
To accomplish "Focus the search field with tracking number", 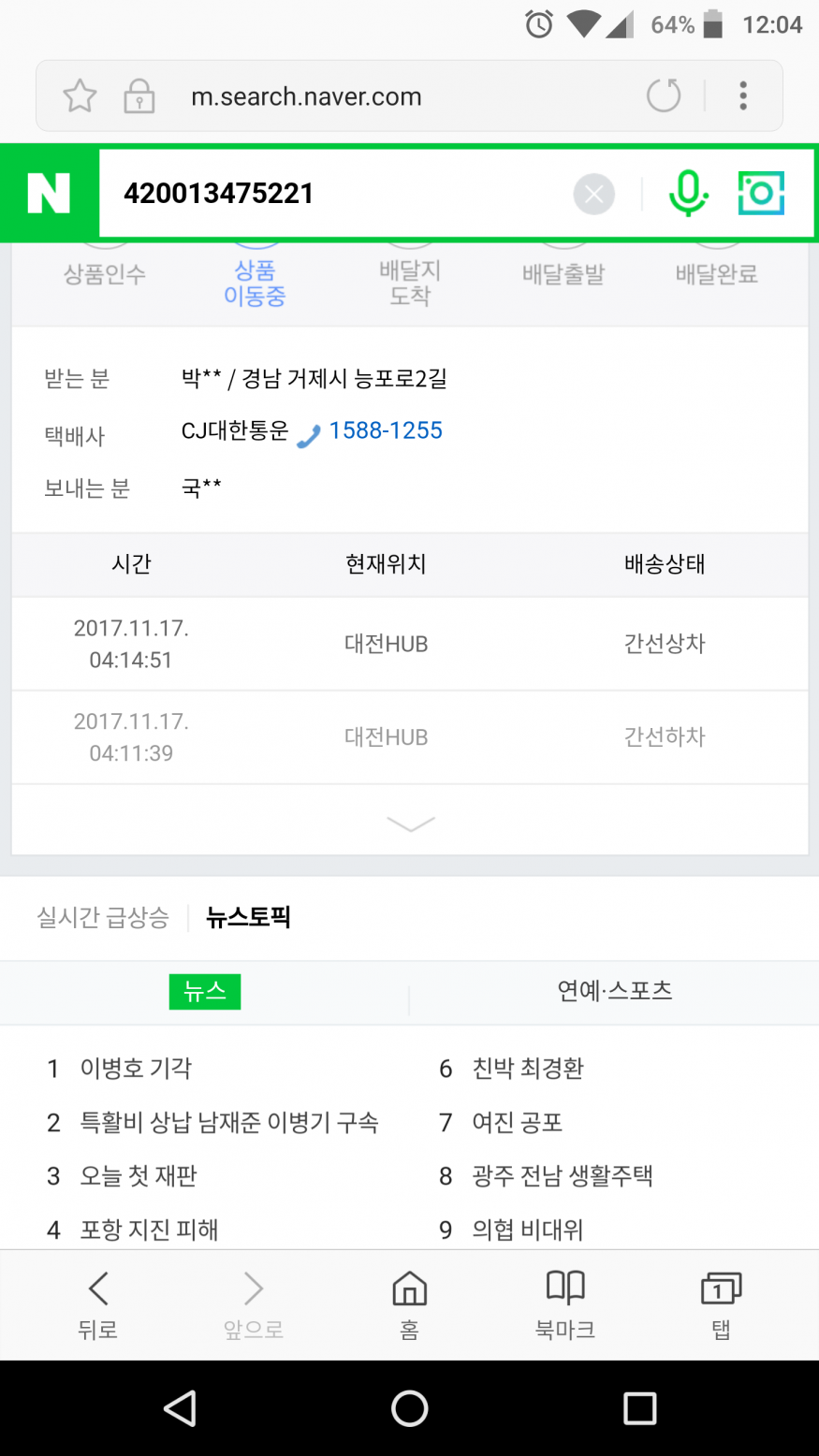I will point(337,194).
